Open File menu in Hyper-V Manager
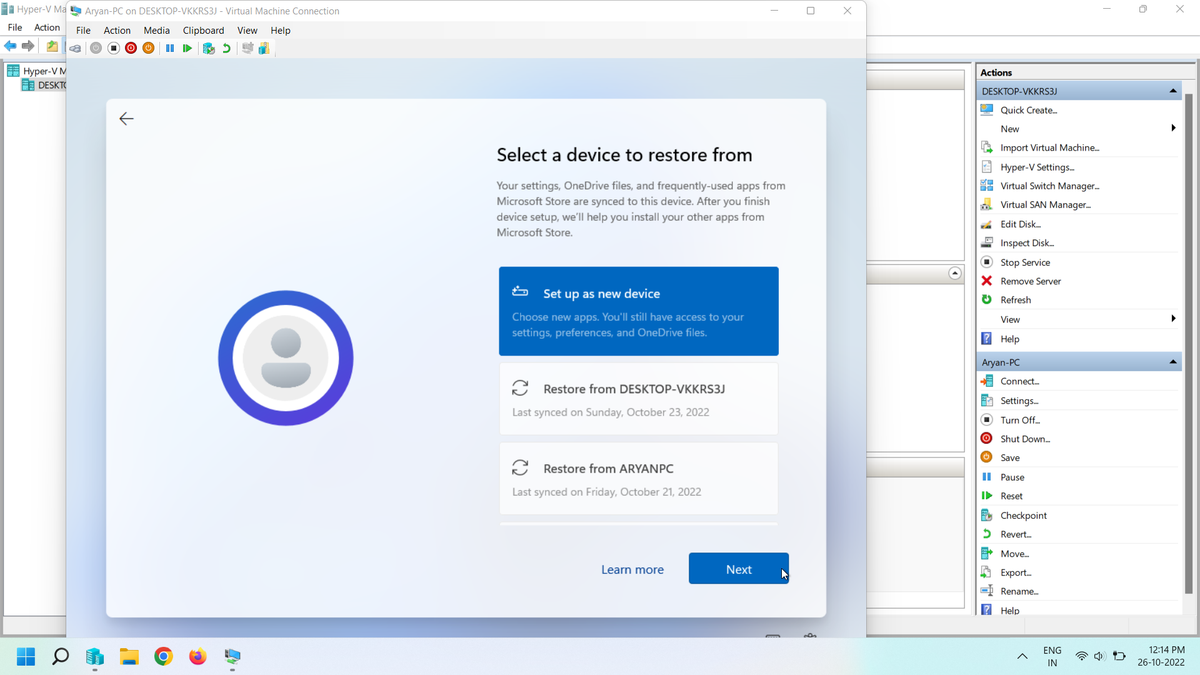 pyautogui.click(x=15, y=27)
